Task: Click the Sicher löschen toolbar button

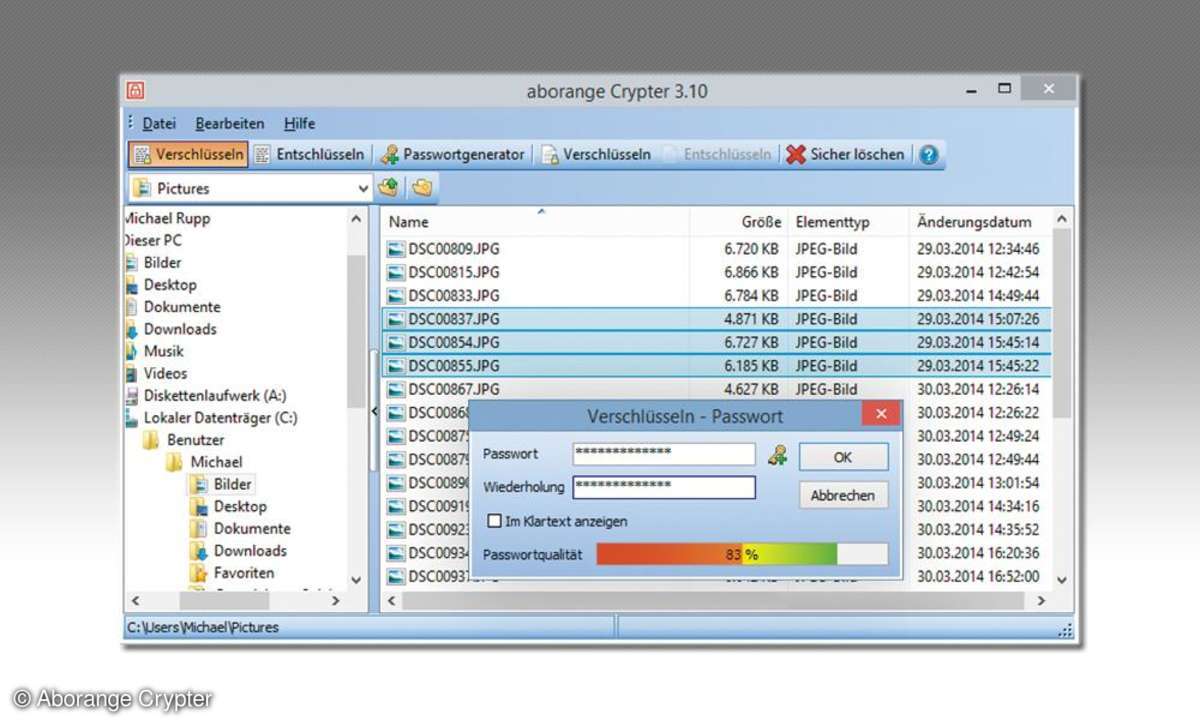Action: (845, 154)
